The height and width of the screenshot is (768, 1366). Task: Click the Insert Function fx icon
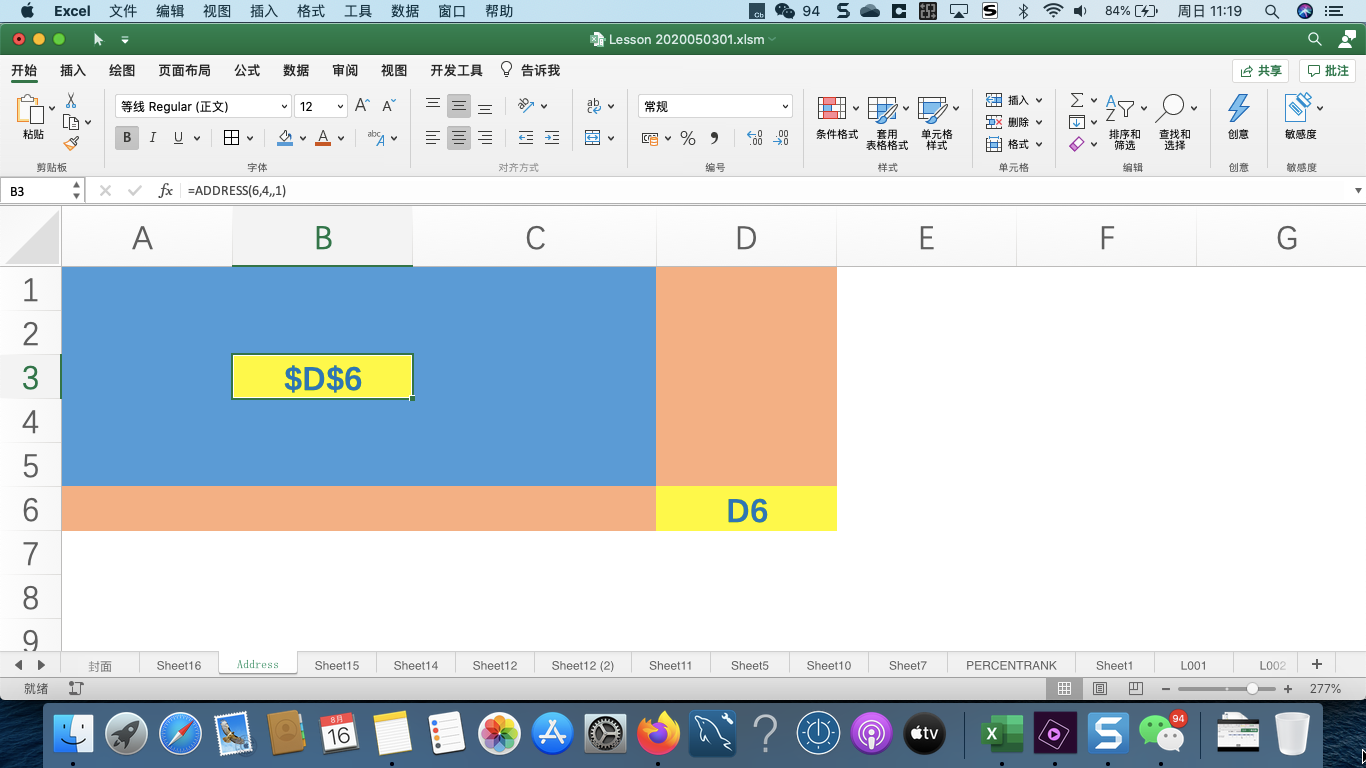point(166,190)
